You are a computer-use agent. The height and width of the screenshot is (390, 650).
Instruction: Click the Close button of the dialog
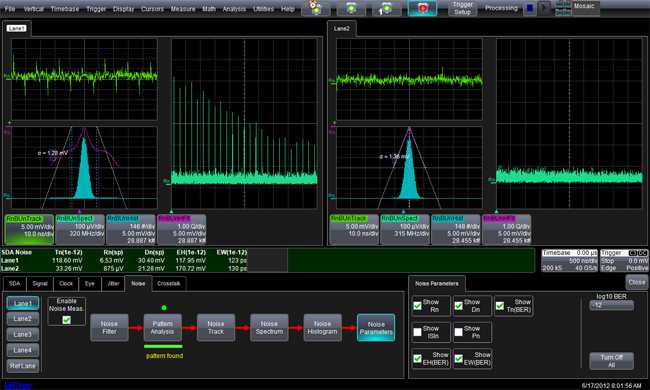[636, 282]
